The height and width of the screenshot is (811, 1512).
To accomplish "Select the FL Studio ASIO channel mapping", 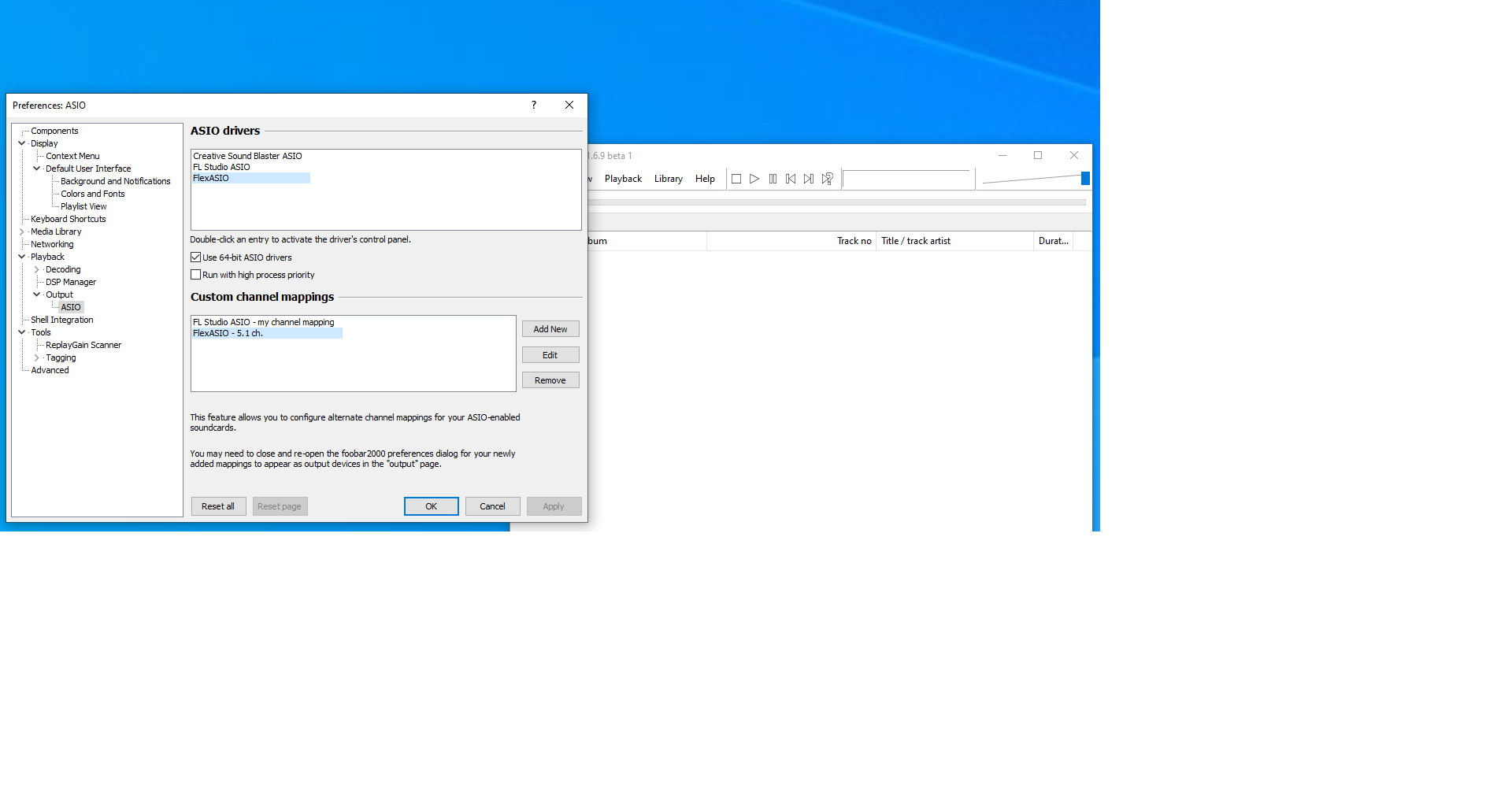I will point(263,322).
